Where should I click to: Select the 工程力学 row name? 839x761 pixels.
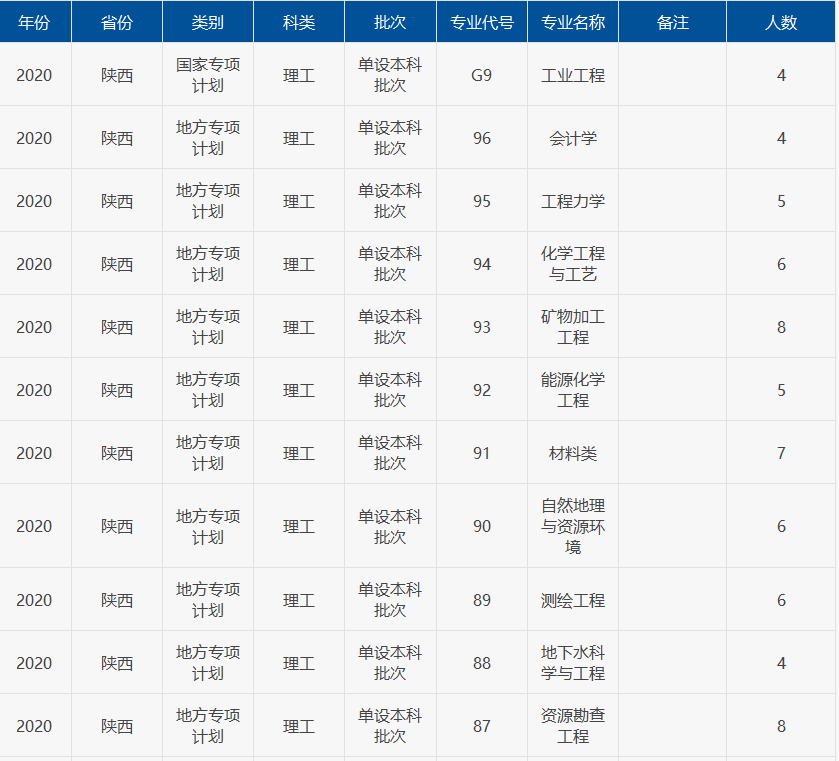[573, 201]
